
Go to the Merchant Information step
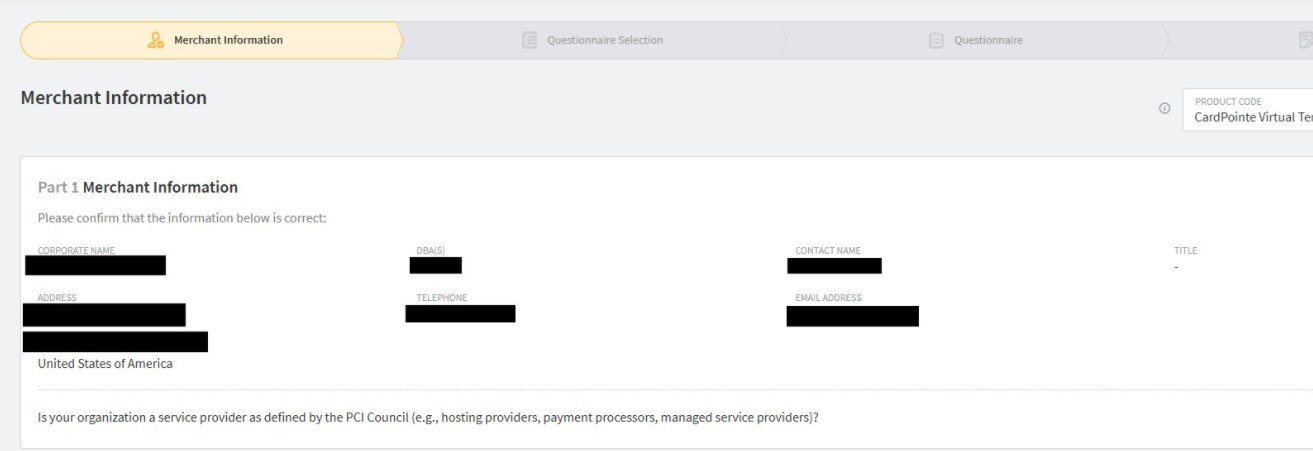[228, 41]
